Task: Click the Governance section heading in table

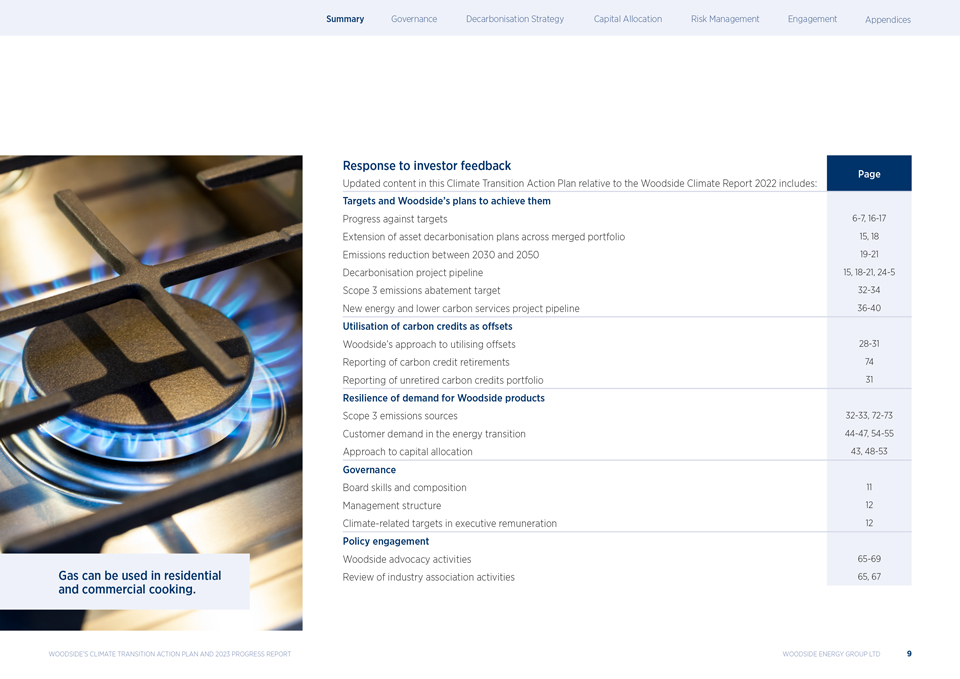Action: pos(369,470)
